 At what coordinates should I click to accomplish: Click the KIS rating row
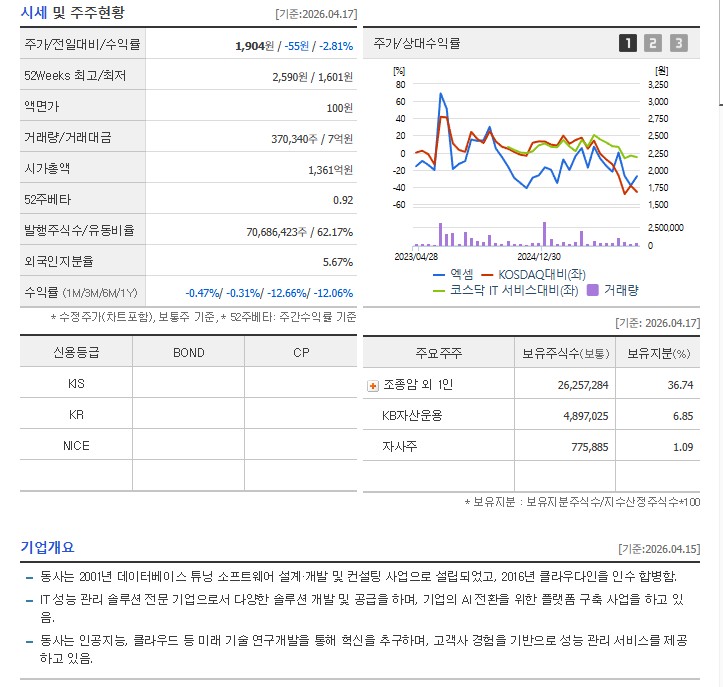point(188,383)
